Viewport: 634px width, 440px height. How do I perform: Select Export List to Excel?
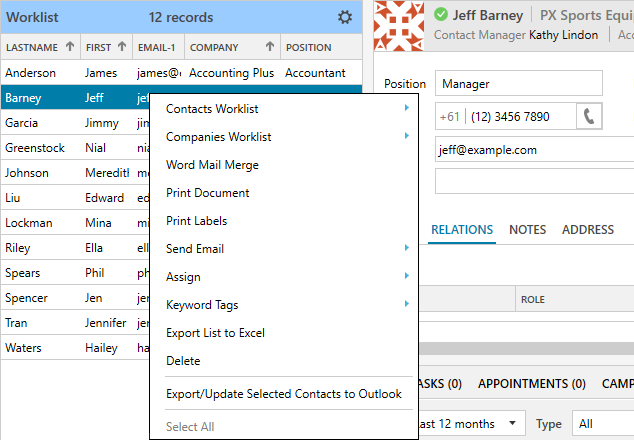point(215,333)
